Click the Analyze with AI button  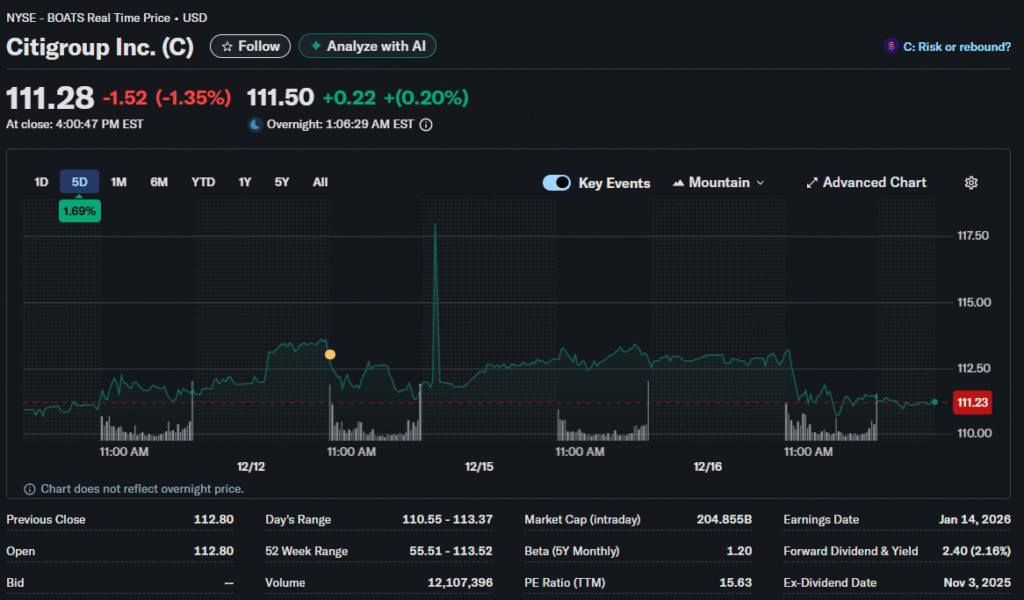[x=367, y=46]
